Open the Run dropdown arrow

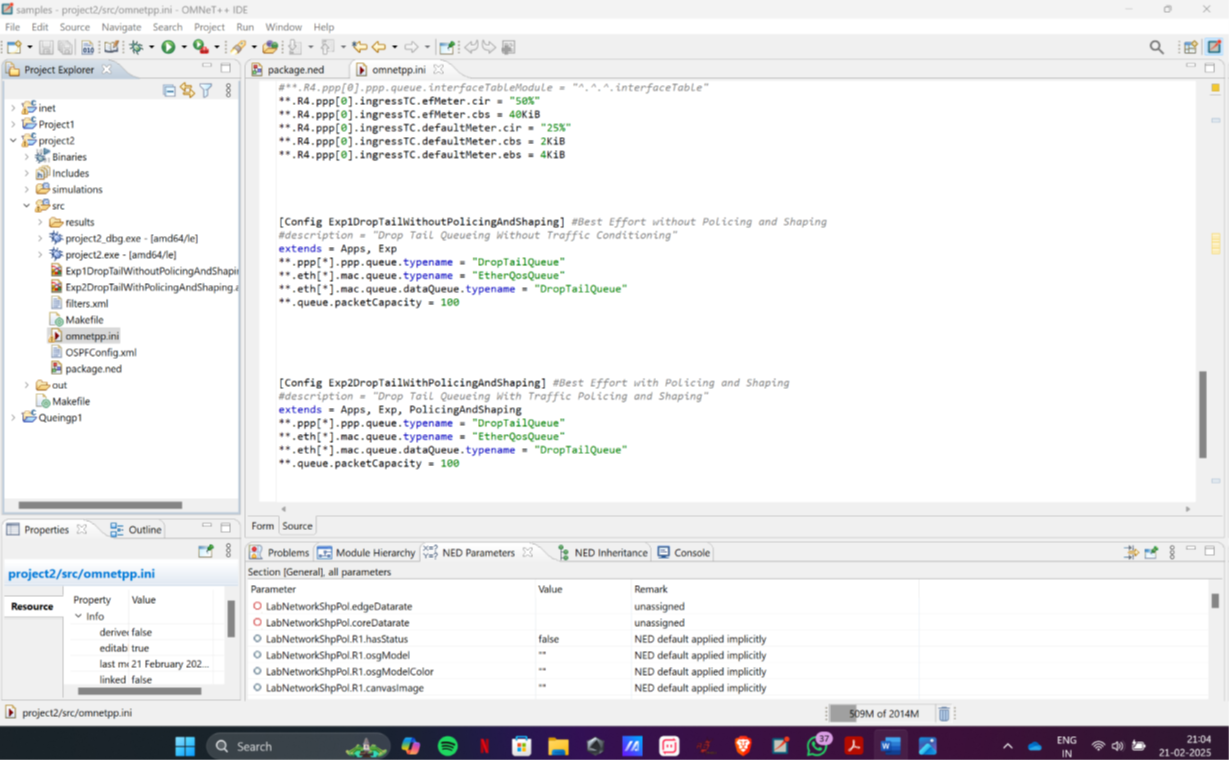coord(183,47)
